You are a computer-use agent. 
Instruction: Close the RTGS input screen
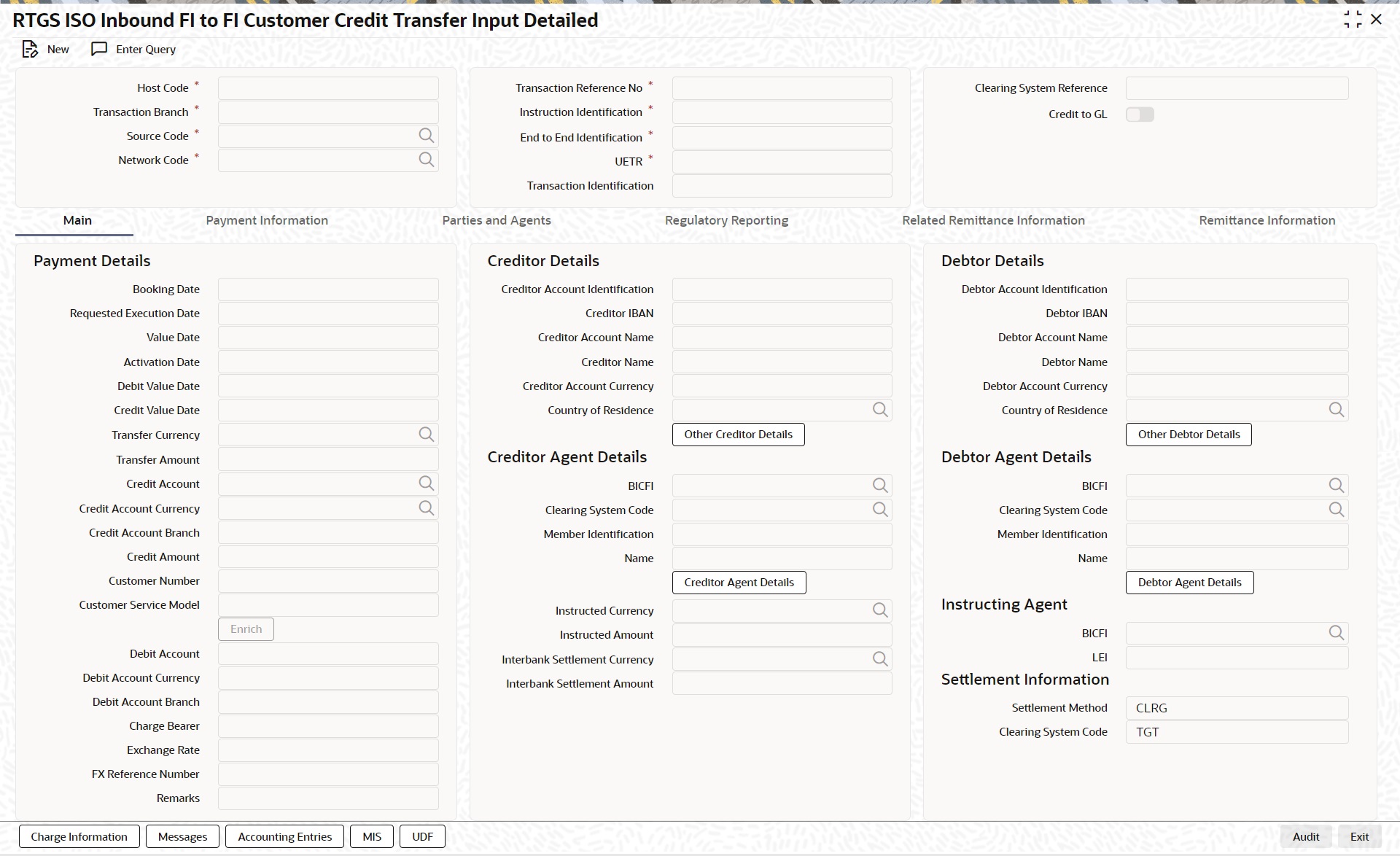pyautogui.click(x=1377, y=20)
